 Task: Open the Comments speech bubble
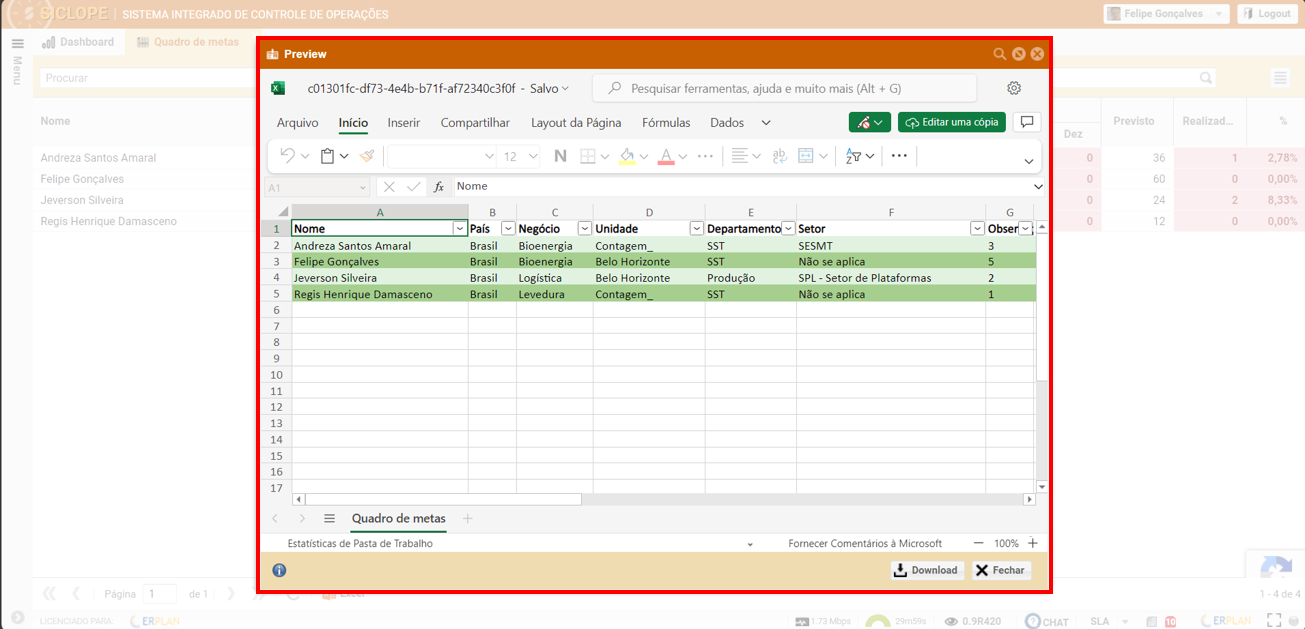pyautogui.click(x=1026, y=122)
